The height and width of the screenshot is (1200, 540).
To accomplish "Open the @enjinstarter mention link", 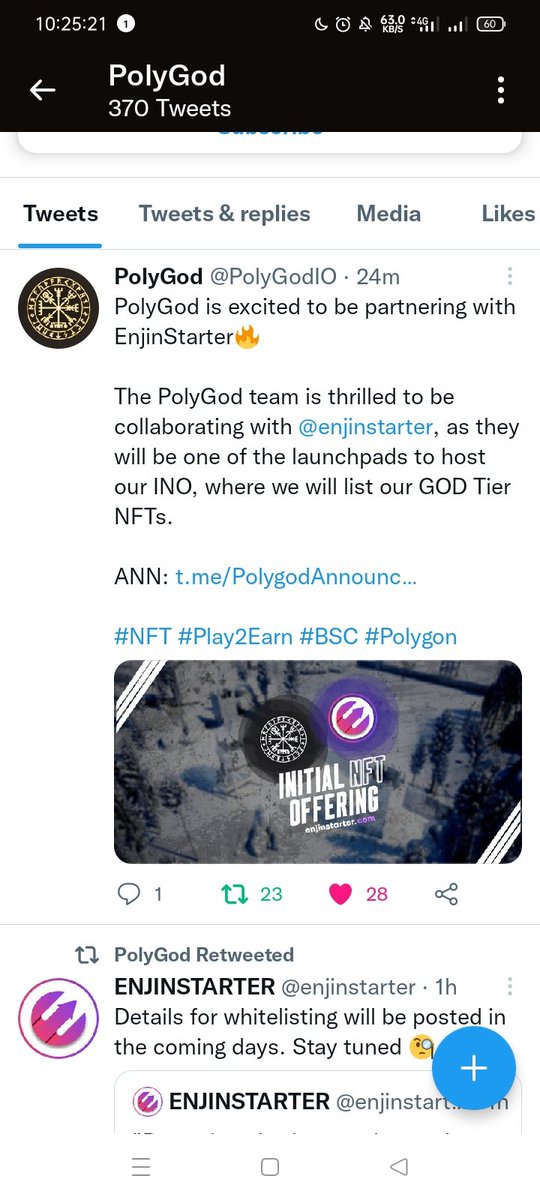I will tap(365, 427).
